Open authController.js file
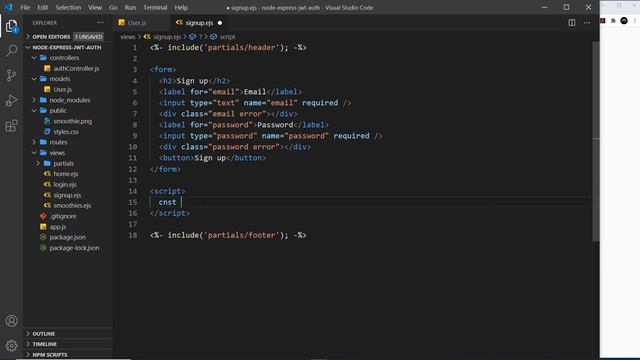 coord(76,68)
